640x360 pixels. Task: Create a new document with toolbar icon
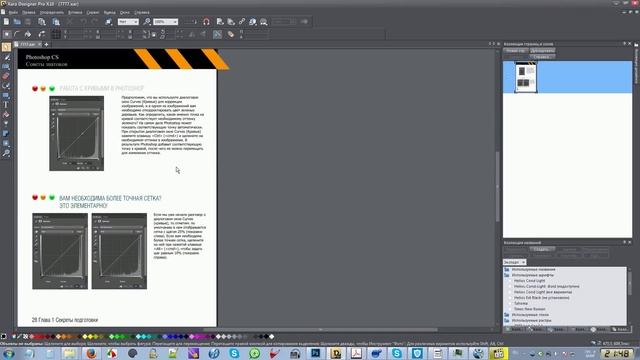point(6,22)
